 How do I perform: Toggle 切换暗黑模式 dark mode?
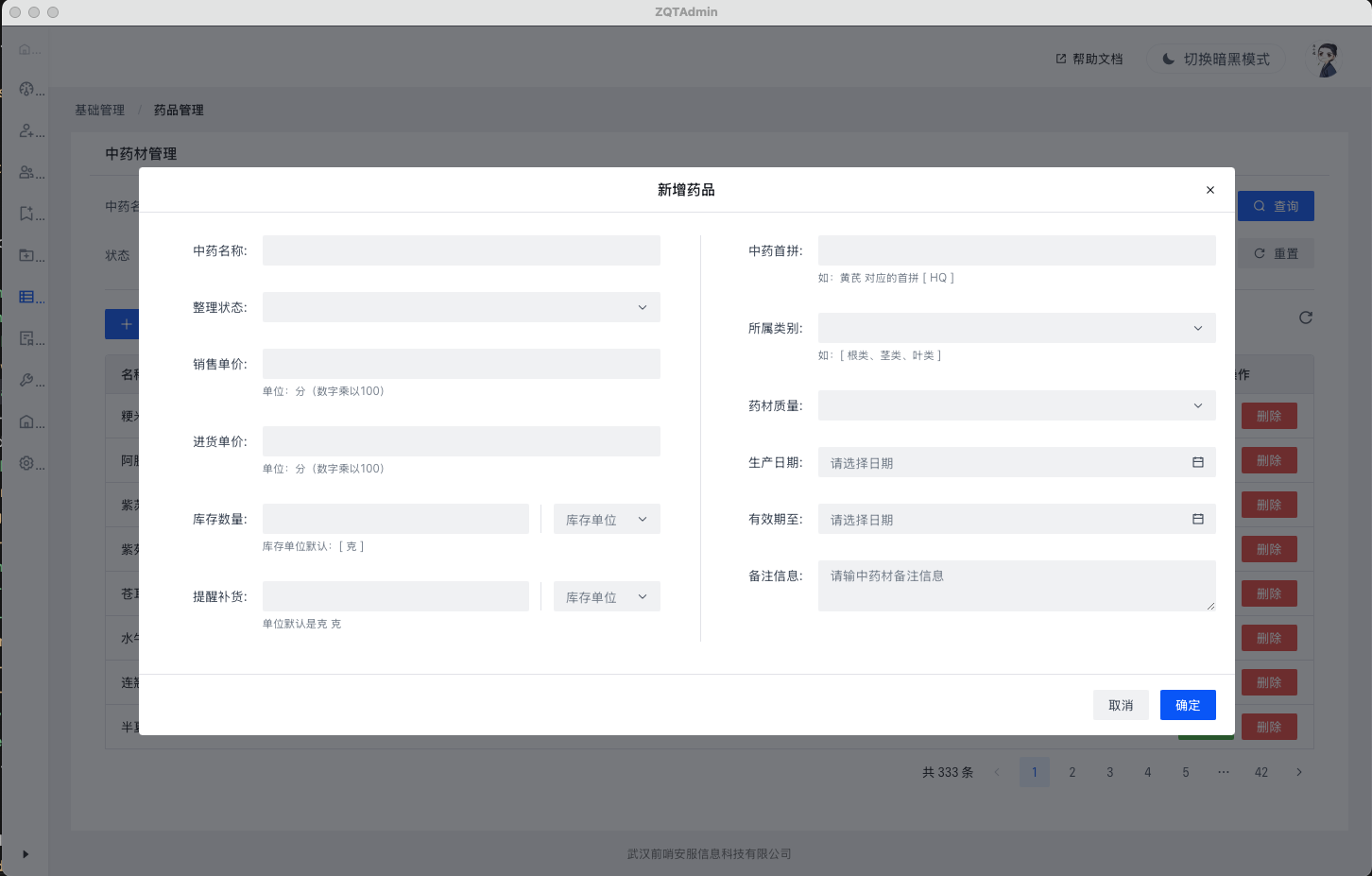click(1216, 59)
